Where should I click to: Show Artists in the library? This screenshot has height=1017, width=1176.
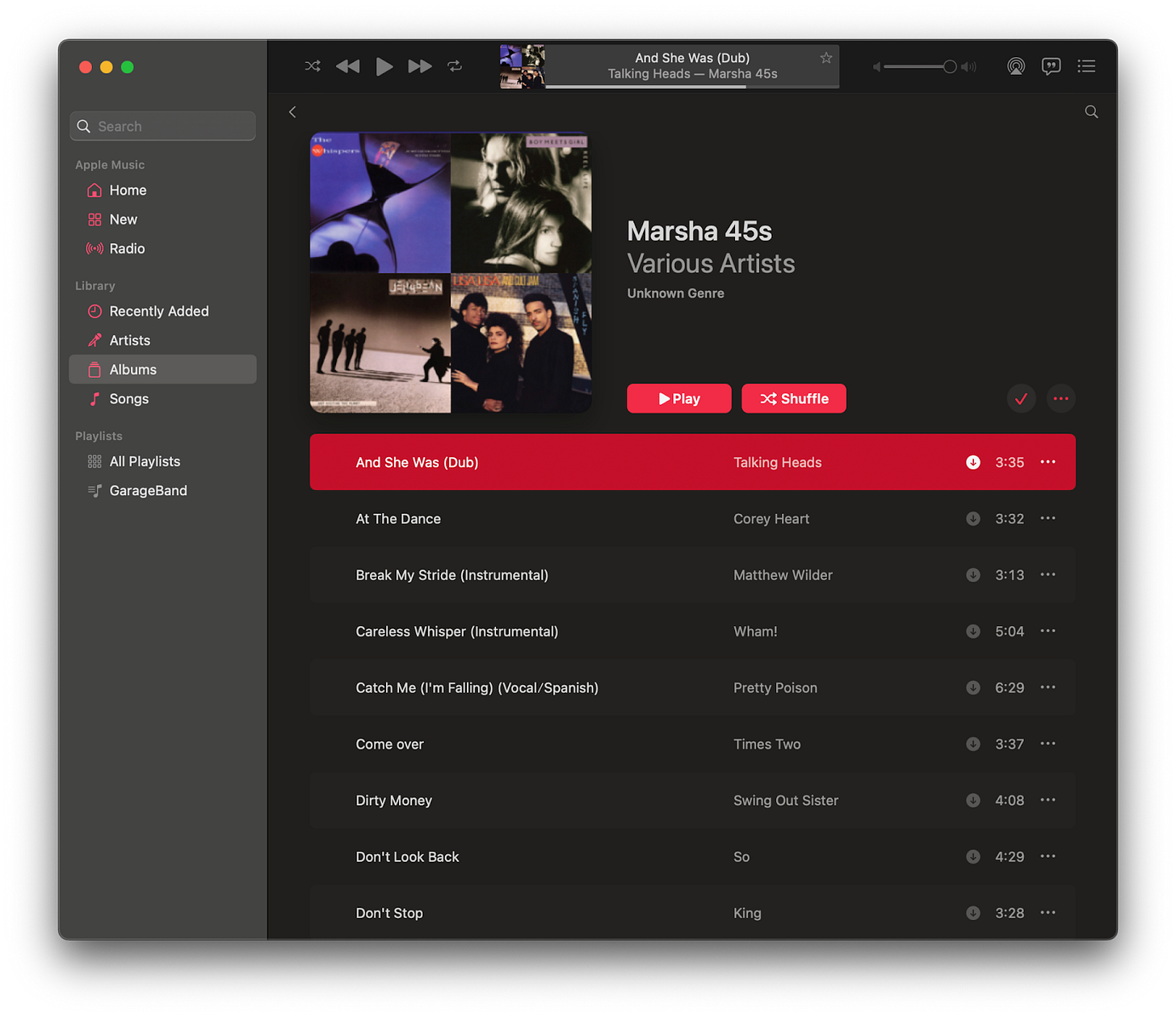pyautogui.click(x=162, y=340)
